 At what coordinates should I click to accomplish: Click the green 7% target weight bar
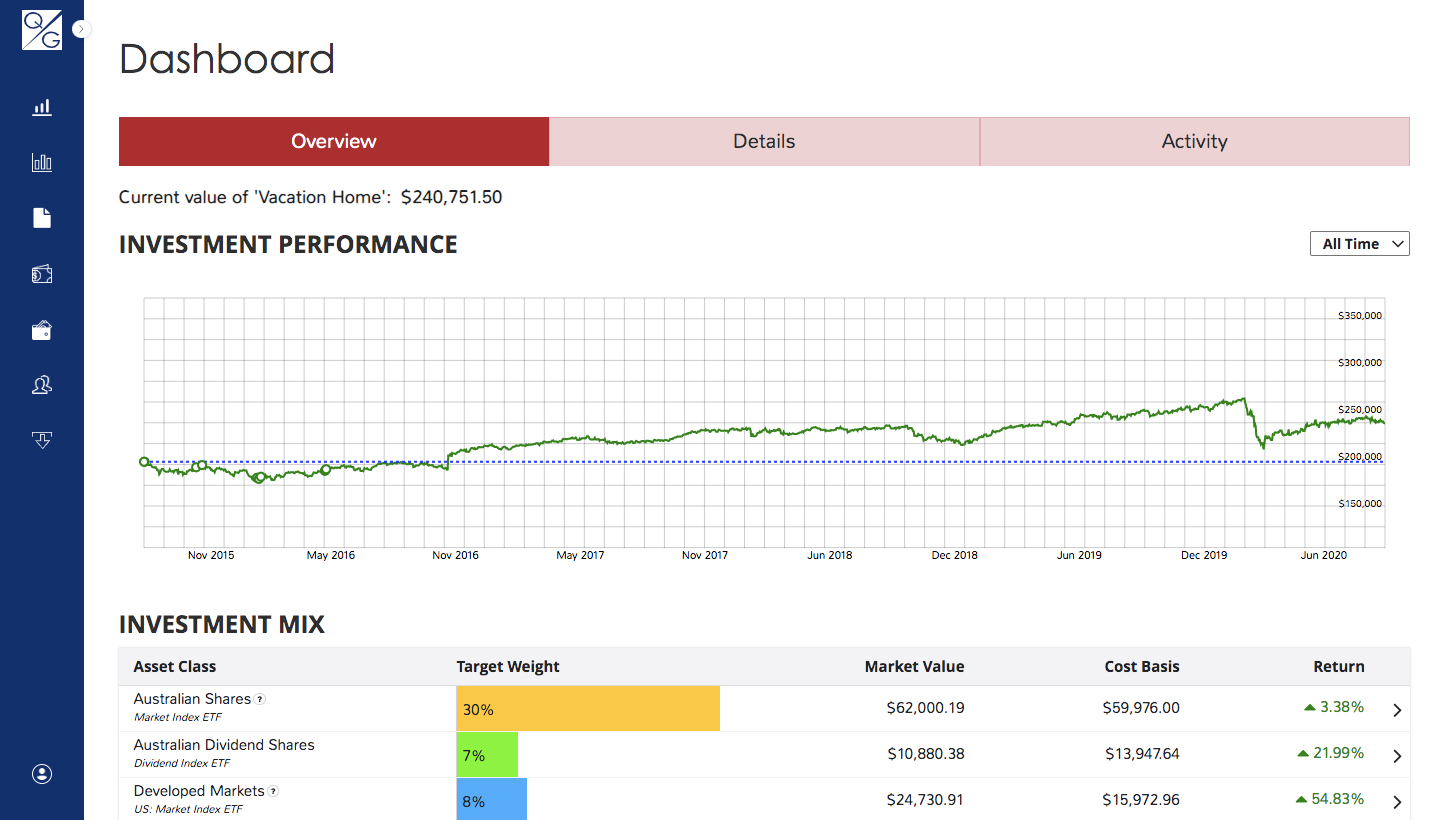(x=487, y=755)
